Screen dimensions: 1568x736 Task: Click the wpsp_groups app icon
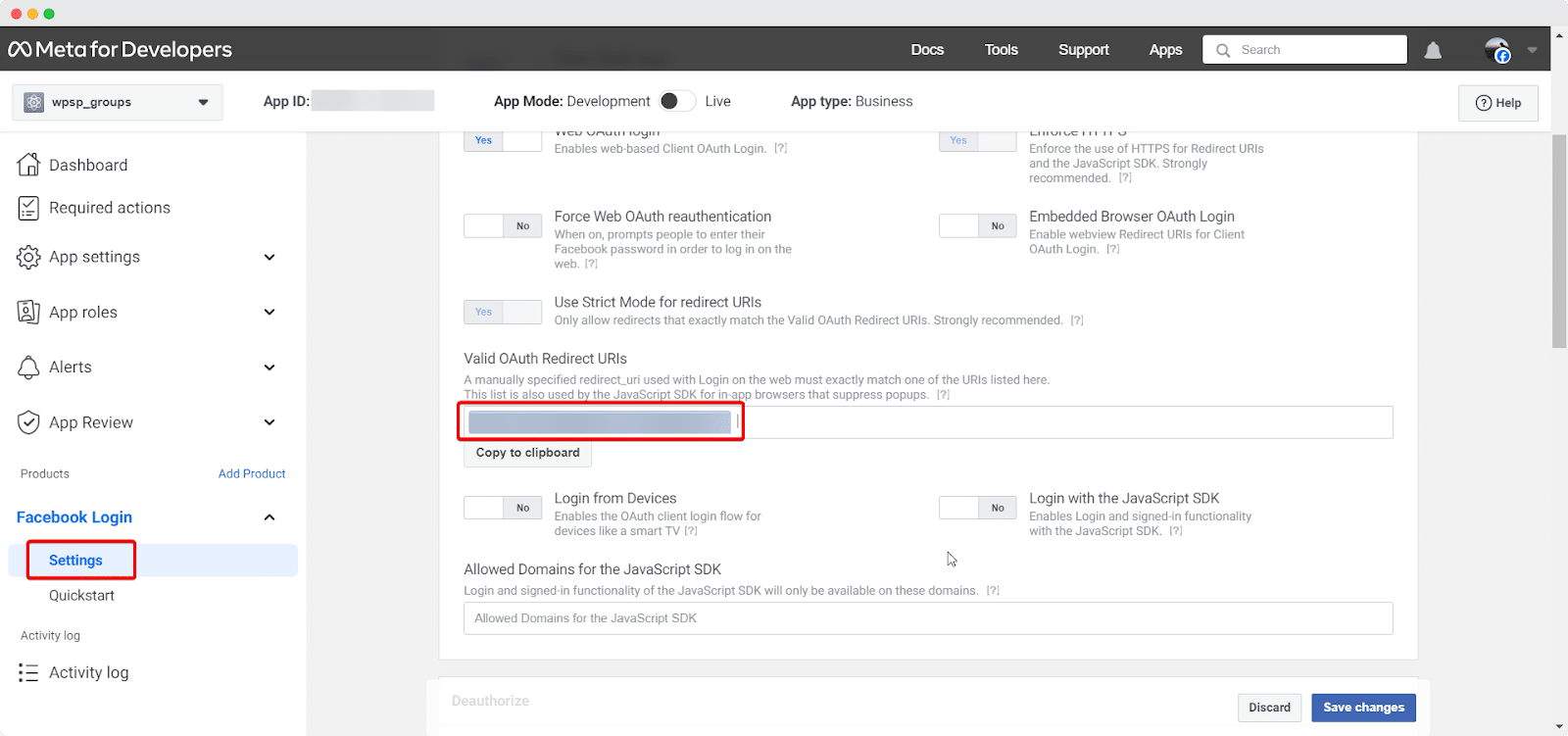(33, 102)
